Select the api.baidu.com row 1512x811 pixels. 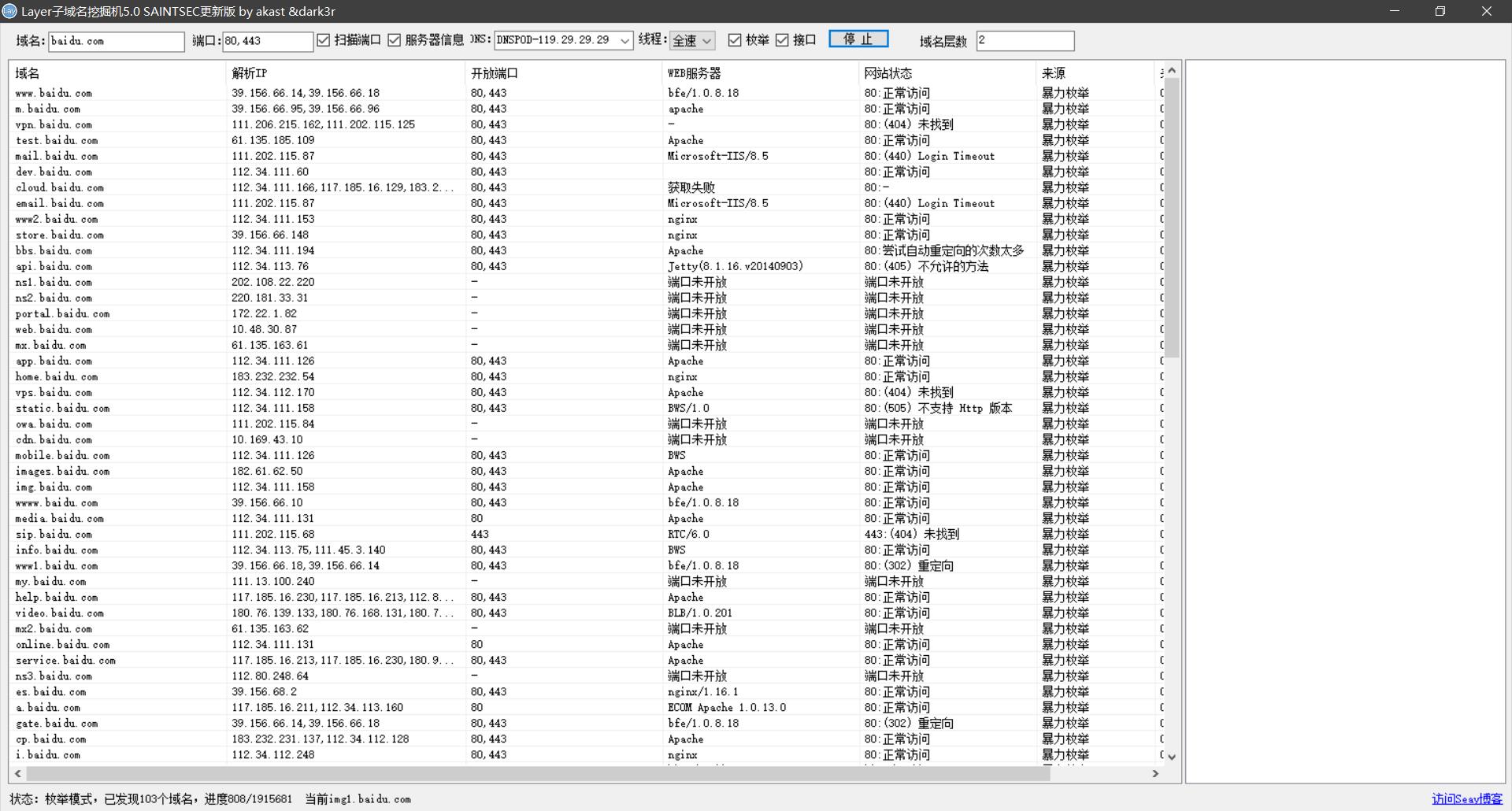point(587,266)
